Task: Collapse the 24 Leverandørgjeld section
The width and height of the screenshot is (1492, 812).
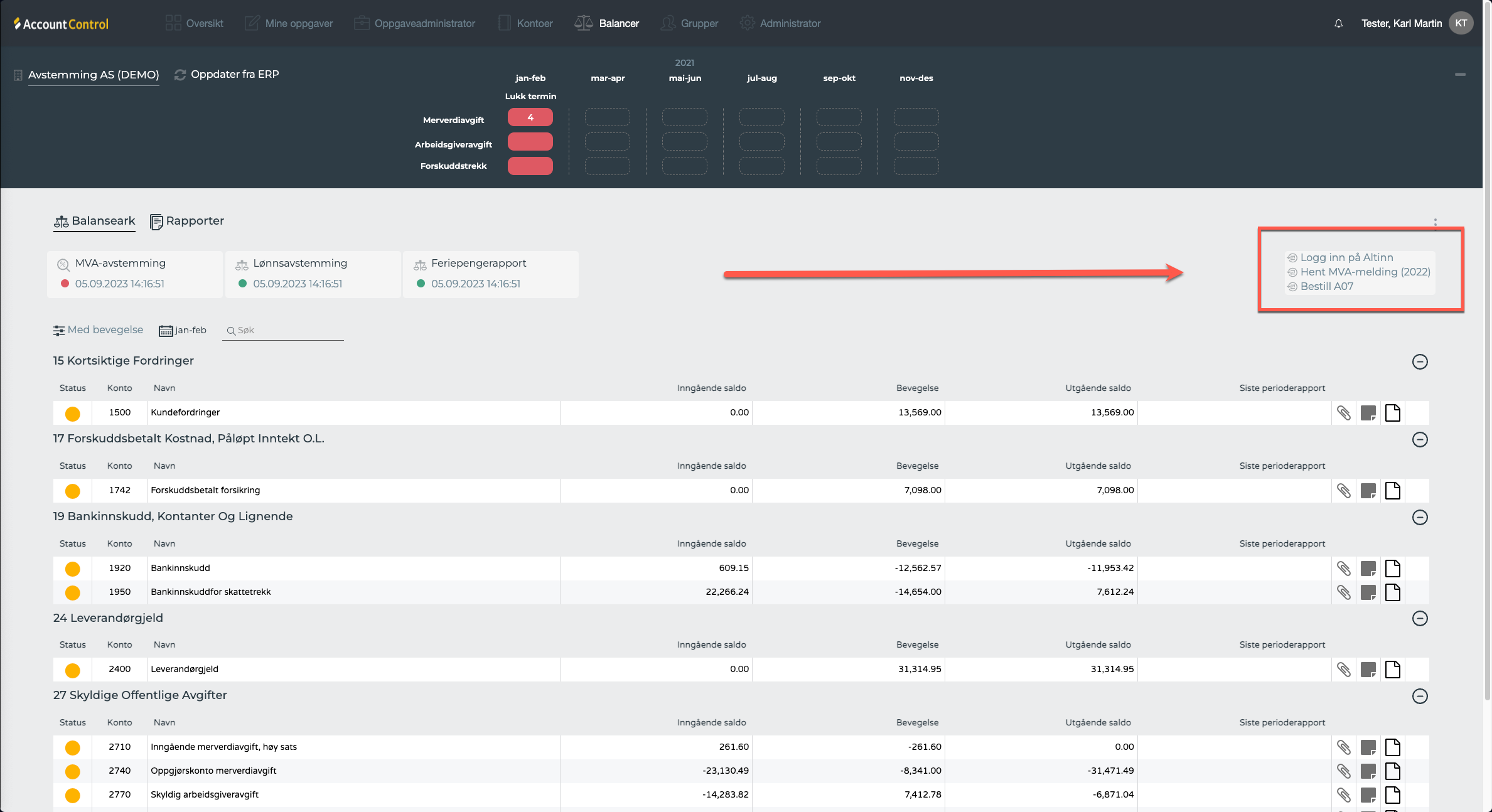Action: (1419, 619)
